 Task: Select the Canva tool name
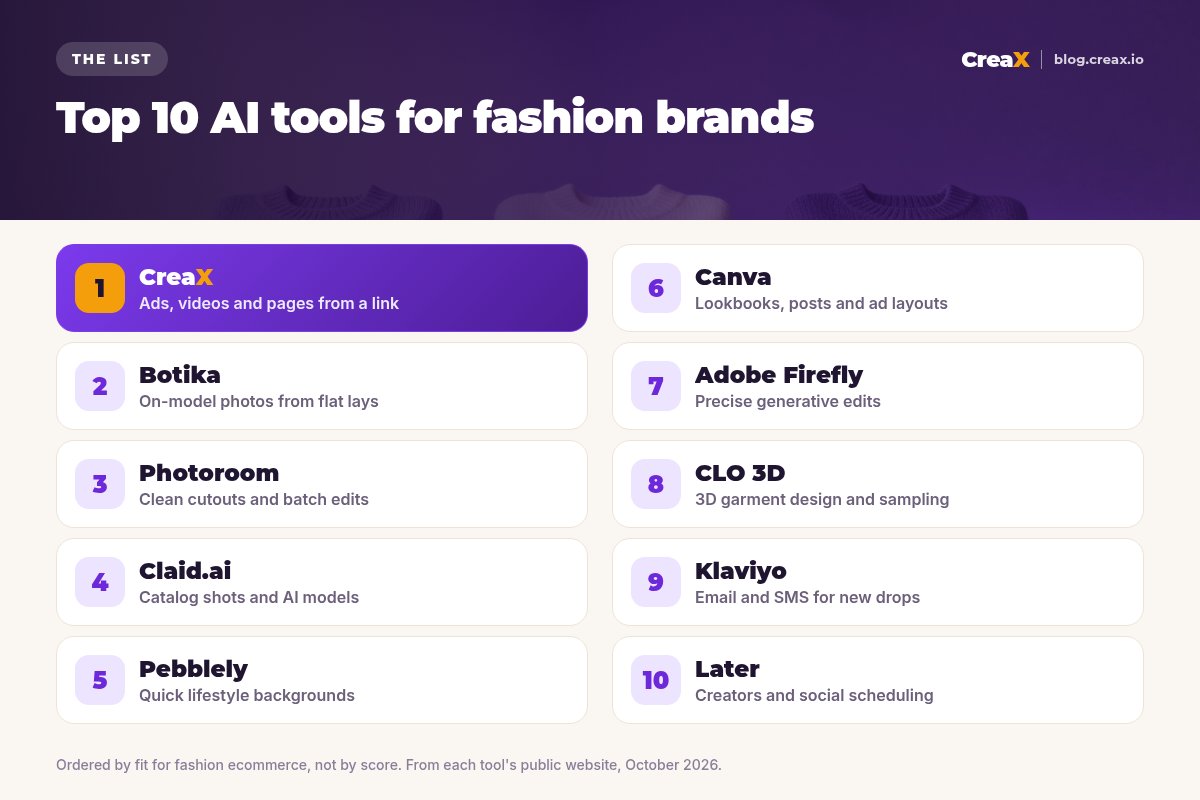point(733,277)
